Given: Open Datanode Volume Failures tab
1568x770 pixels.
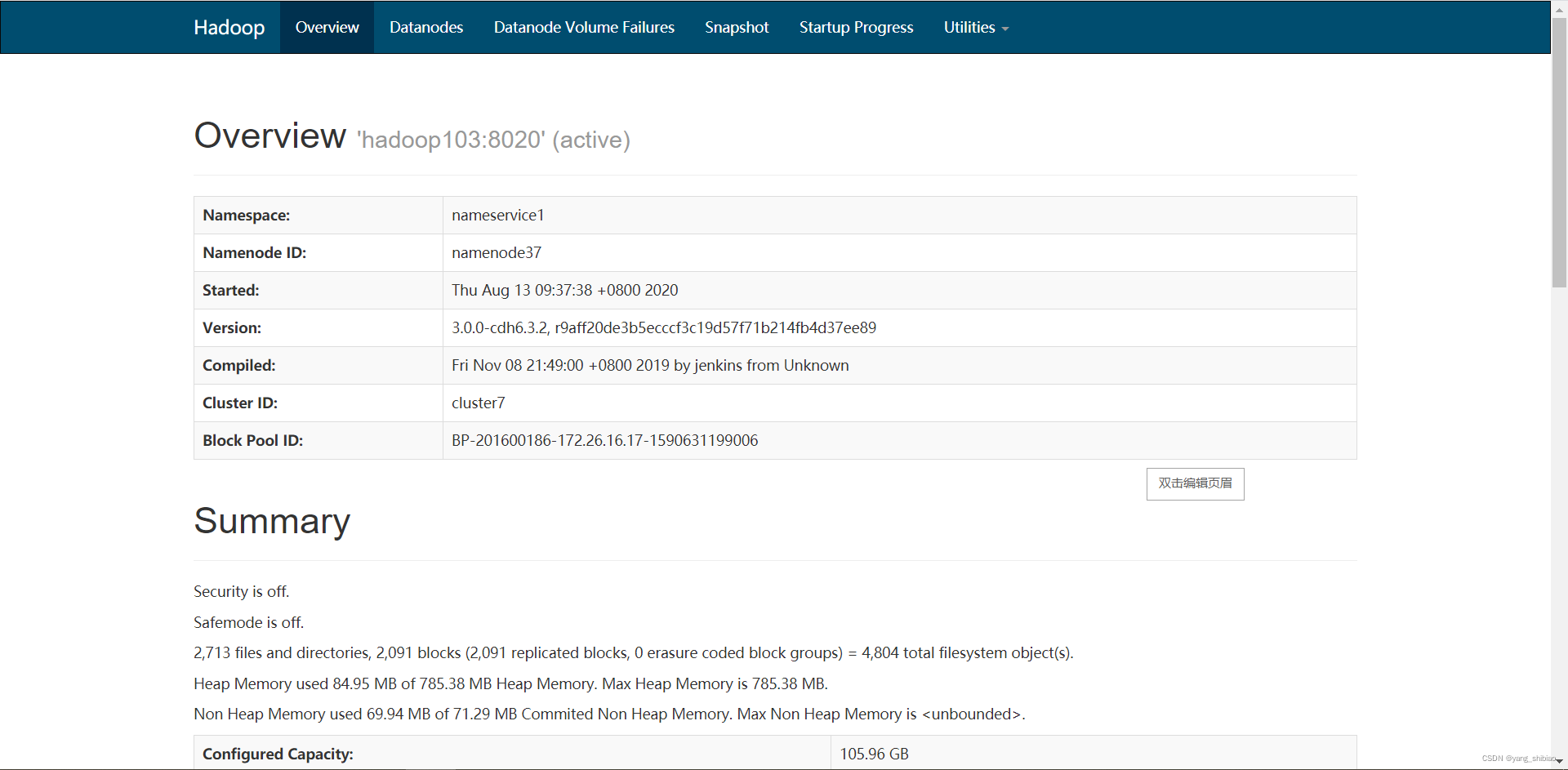Looking at the screenshot, I should [584, 28].
